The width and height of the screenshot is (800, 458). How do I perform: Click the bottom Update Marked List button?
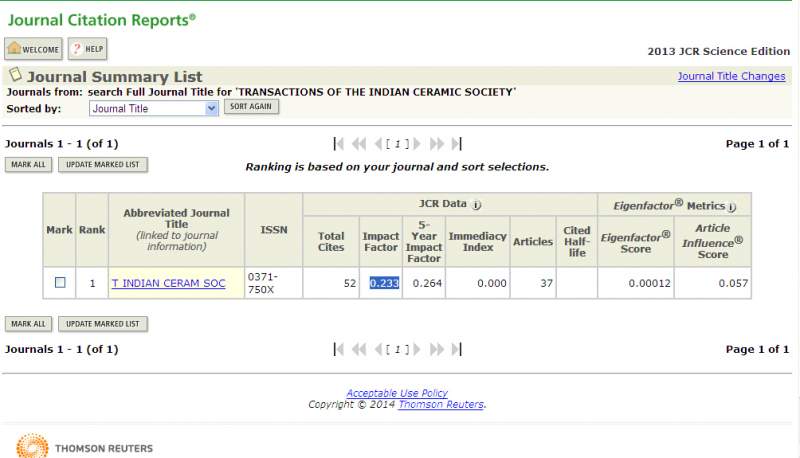[x=103, y=324]
